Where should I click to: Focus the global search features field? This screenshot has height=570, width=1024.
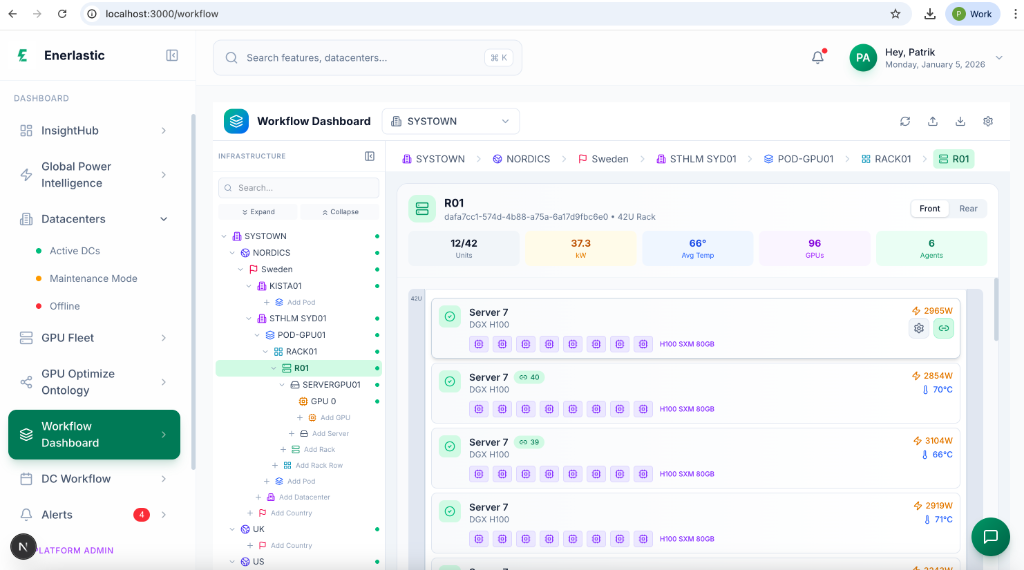[x=368, y=58]
